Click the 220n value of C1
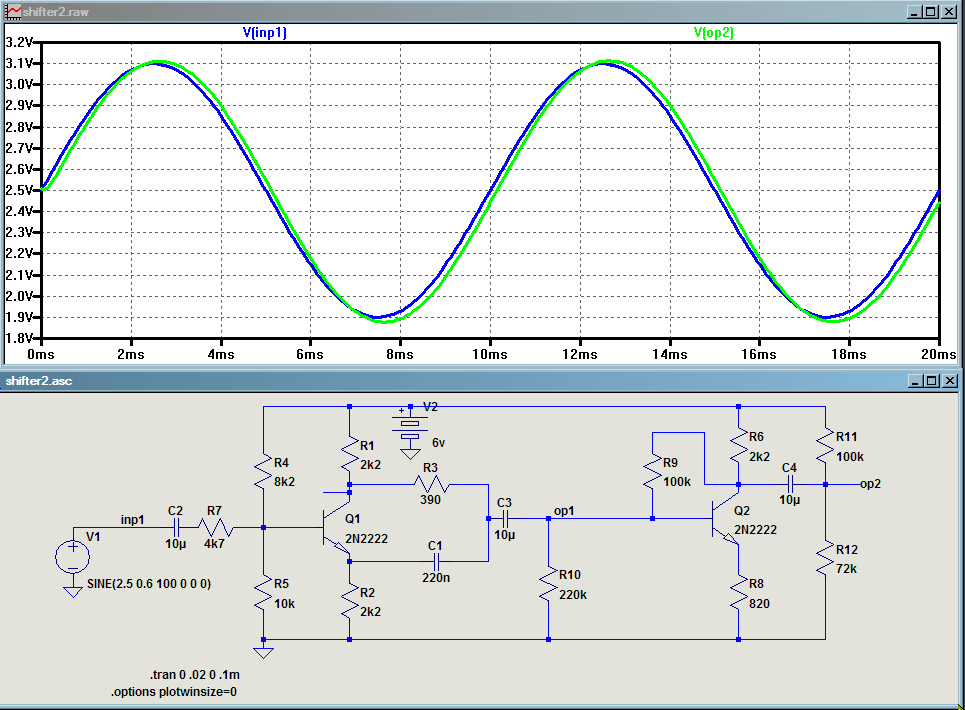 point(436,578)
